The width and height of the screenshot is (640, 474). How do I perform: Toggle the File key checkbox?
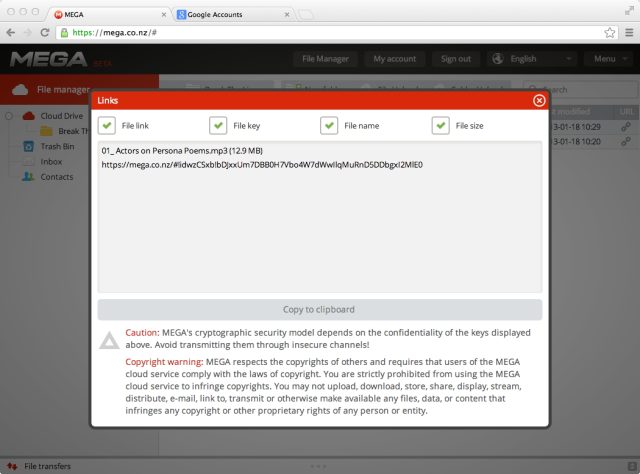pos(218,126)
